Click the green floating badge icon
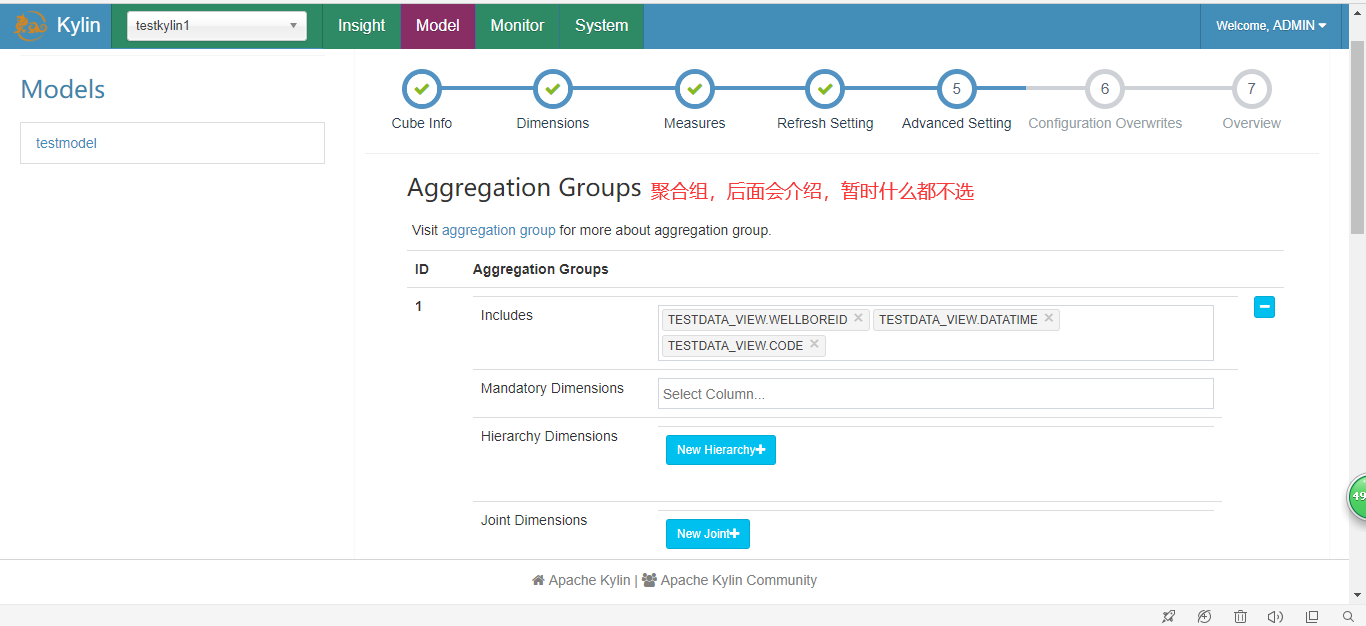The image size is (1366, 626). (x=1357, y=496)
